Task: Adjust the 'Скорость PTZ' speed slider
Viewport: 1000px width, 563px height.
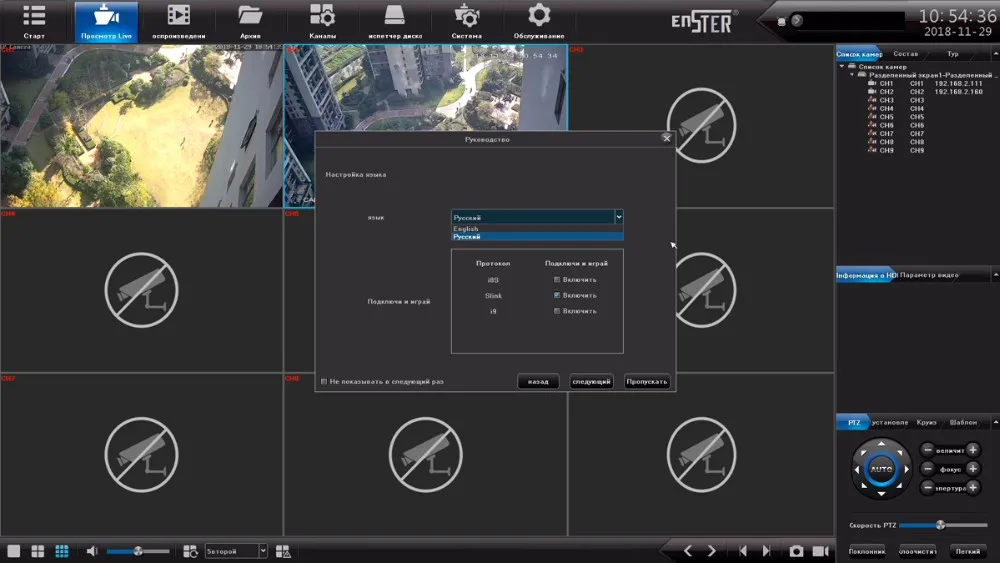Action: click(x=943, y=525)
